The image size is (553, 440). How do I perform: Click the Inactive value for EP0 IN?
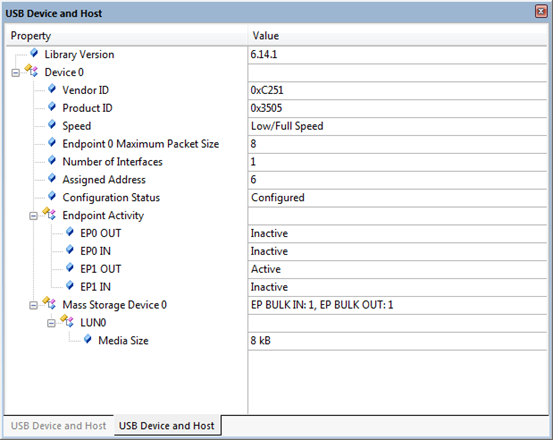(269, 251)
